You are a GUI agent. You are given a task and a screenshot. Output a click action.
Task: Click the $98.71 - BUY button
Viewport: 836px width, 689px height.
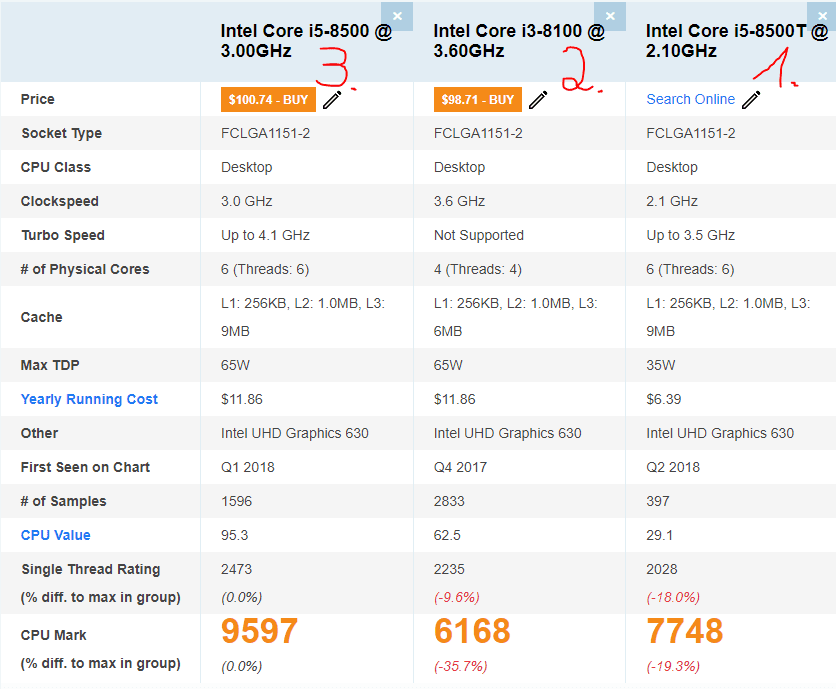click(x=478, y=100)
